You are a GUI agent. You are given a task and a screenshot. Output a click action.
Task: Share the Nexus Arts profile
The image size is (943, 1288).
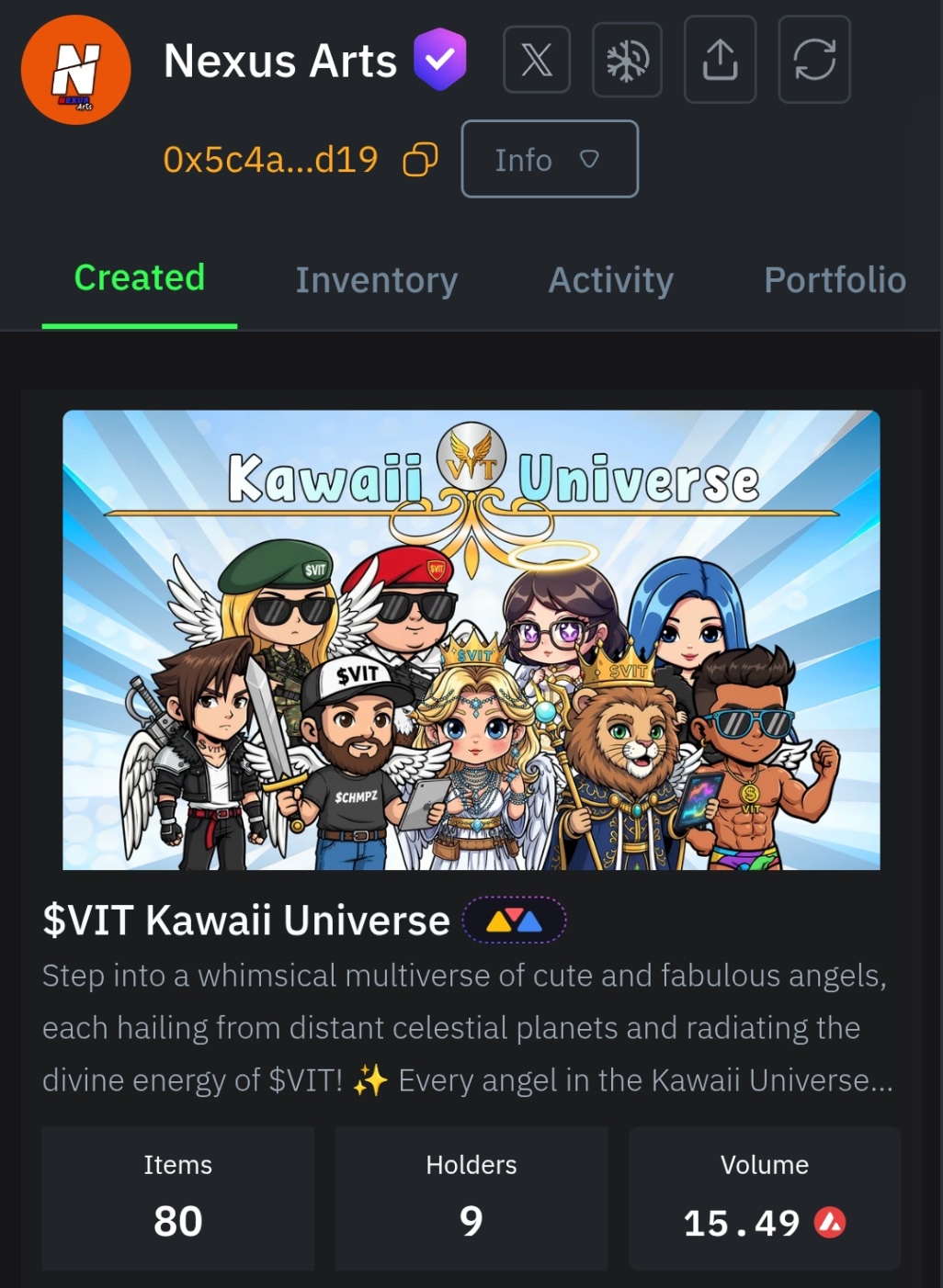720,60
